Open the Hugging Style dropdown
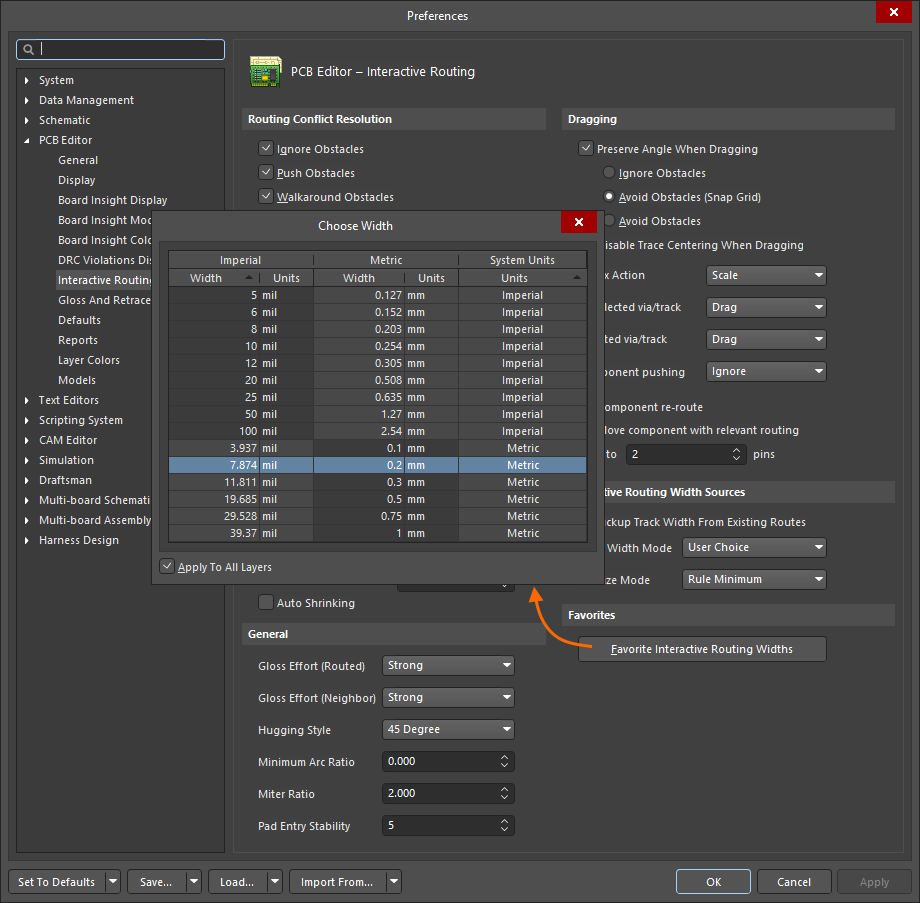 tap(448, 730)
